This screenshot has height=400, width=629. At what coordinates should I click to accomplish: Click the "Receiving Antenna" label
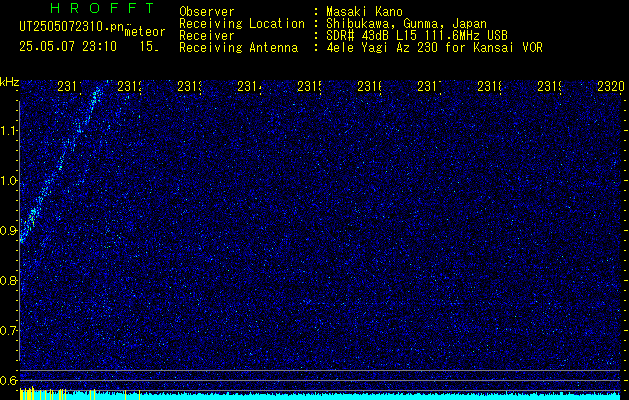(239, 48)
